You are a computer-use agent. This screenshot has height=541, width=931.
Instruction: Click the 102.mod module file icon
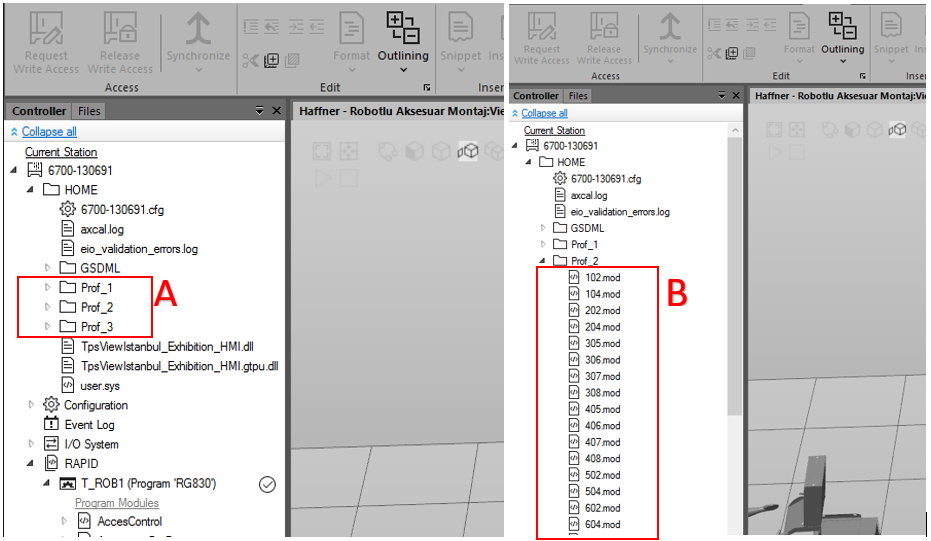[574, 277]
